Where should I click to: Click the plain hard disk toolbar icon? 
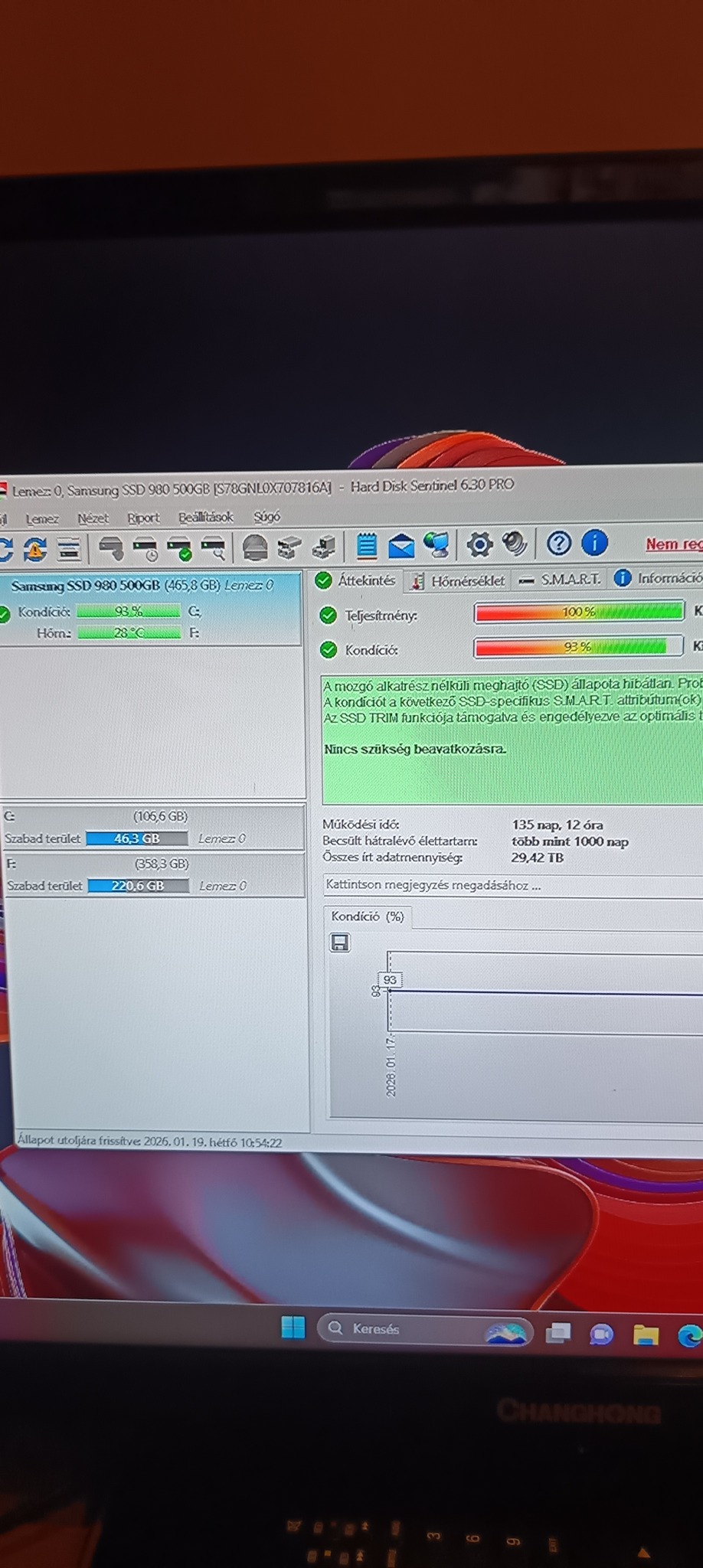pos(112,548)
